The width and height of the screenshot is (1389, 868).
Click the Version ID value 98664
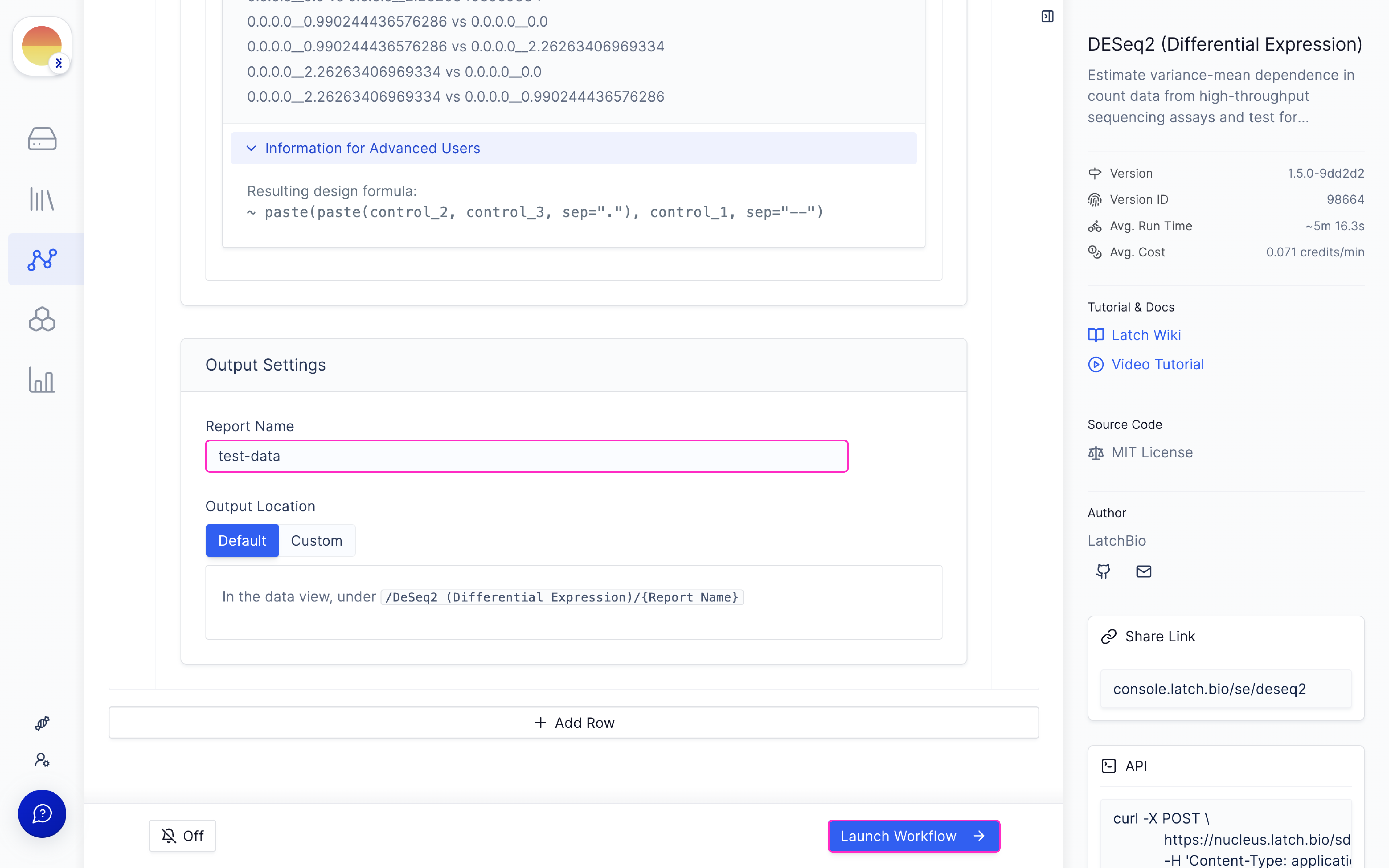[x=1345, y=200]
